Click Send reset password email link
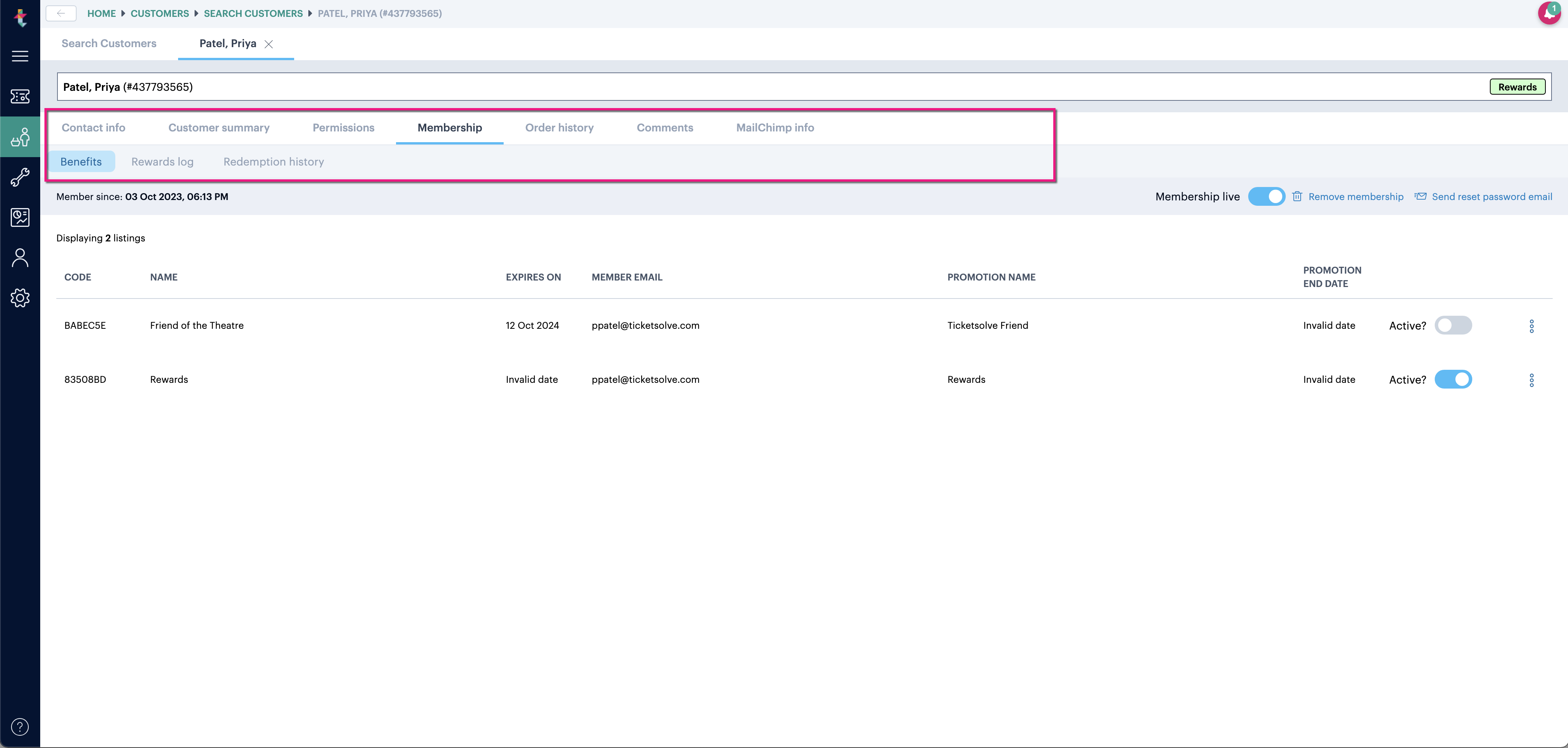This screenshot has height=748, width=1568. [x=1492, y=196]
